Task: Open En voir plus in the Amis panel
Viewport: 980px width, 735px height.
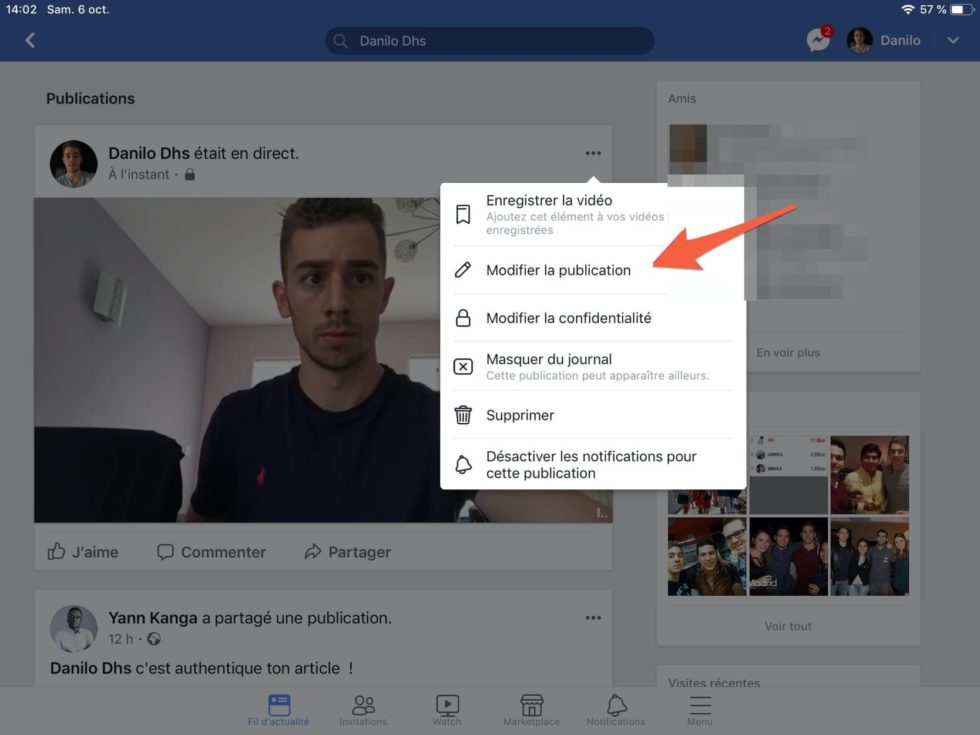Action: tap(788, 352)
